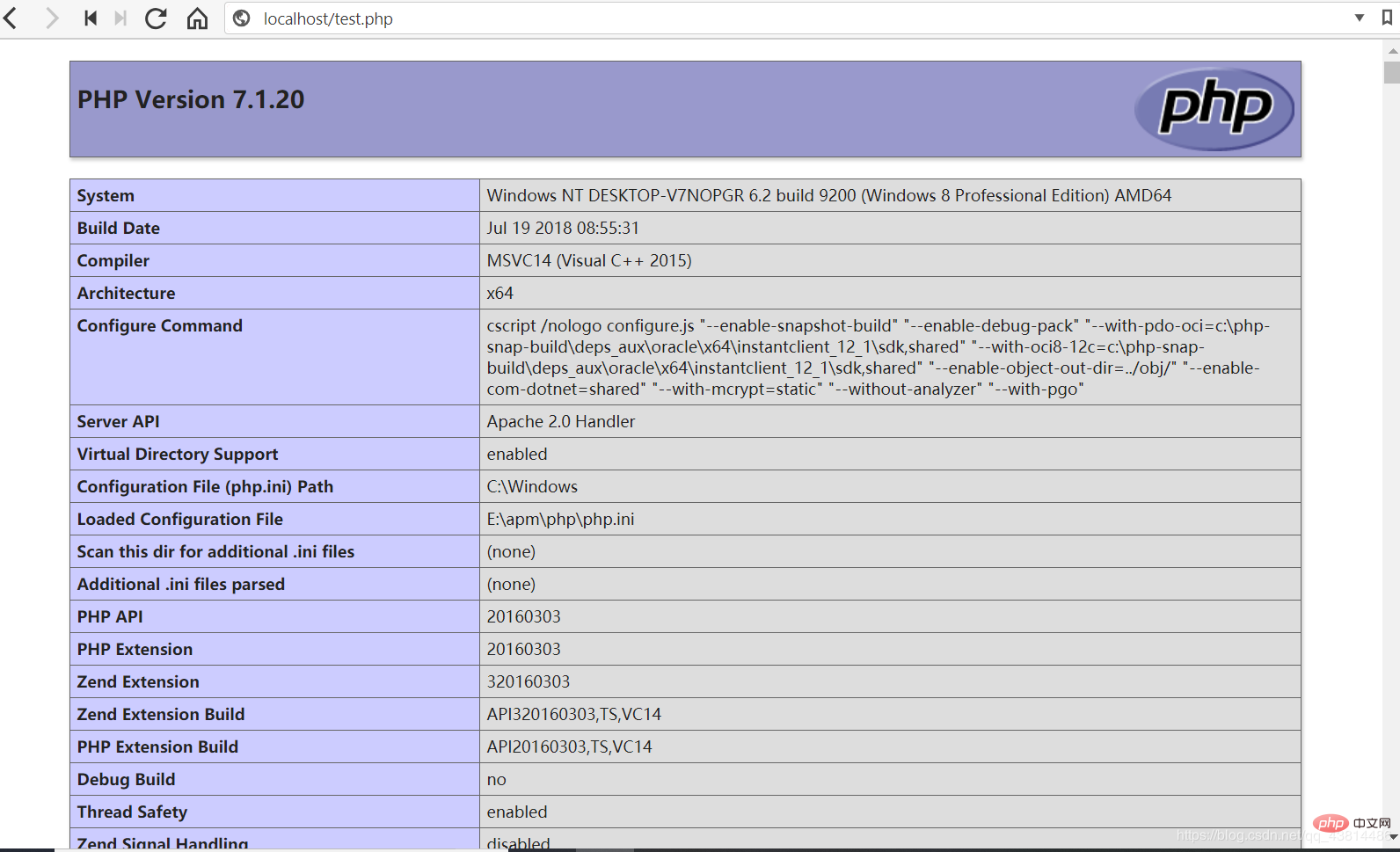Click the System row label
The height and width of the screenshot is (852, 1400).
pyautogui.click(x=106, y=195)
